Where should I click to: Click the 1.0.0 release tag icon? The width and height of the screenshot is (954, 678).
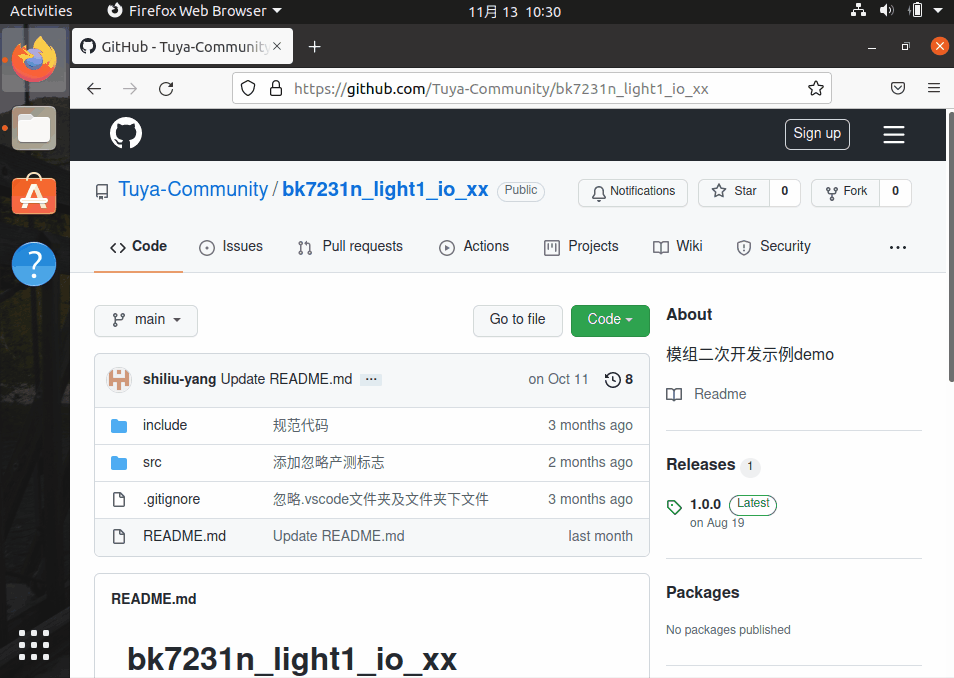click(x=674, y=507)
